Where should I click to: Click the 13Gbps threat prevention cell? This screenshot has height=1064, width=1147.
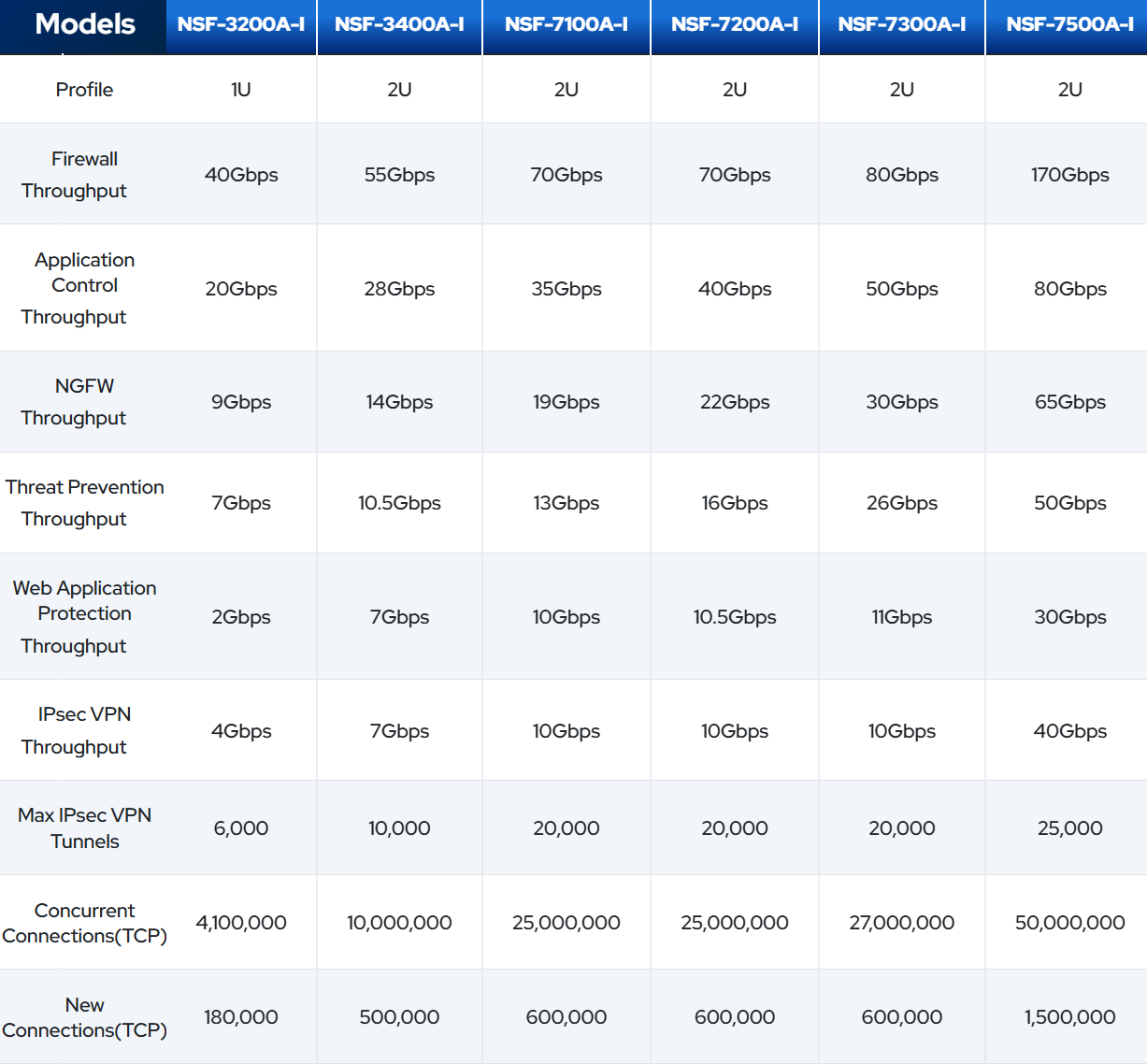[x=566, y=503]
